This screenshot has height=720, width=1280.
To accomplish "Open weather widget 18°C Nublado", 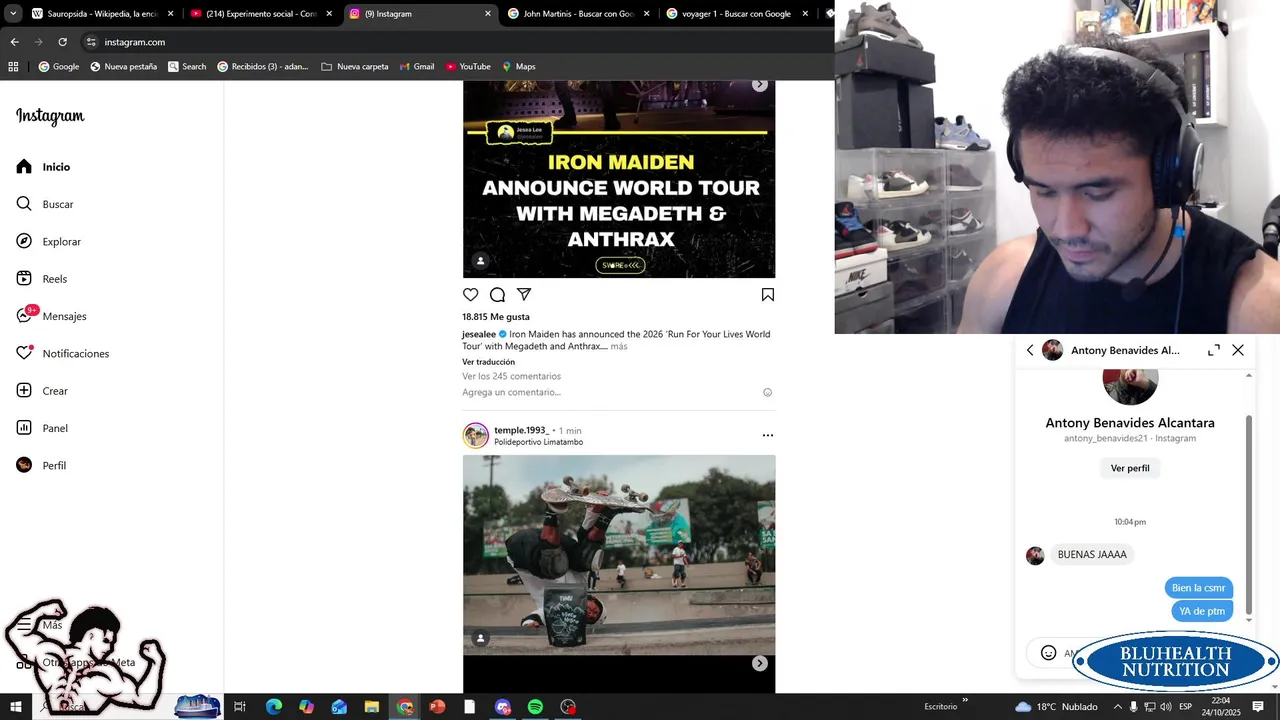I will [x=1056, y=707].
